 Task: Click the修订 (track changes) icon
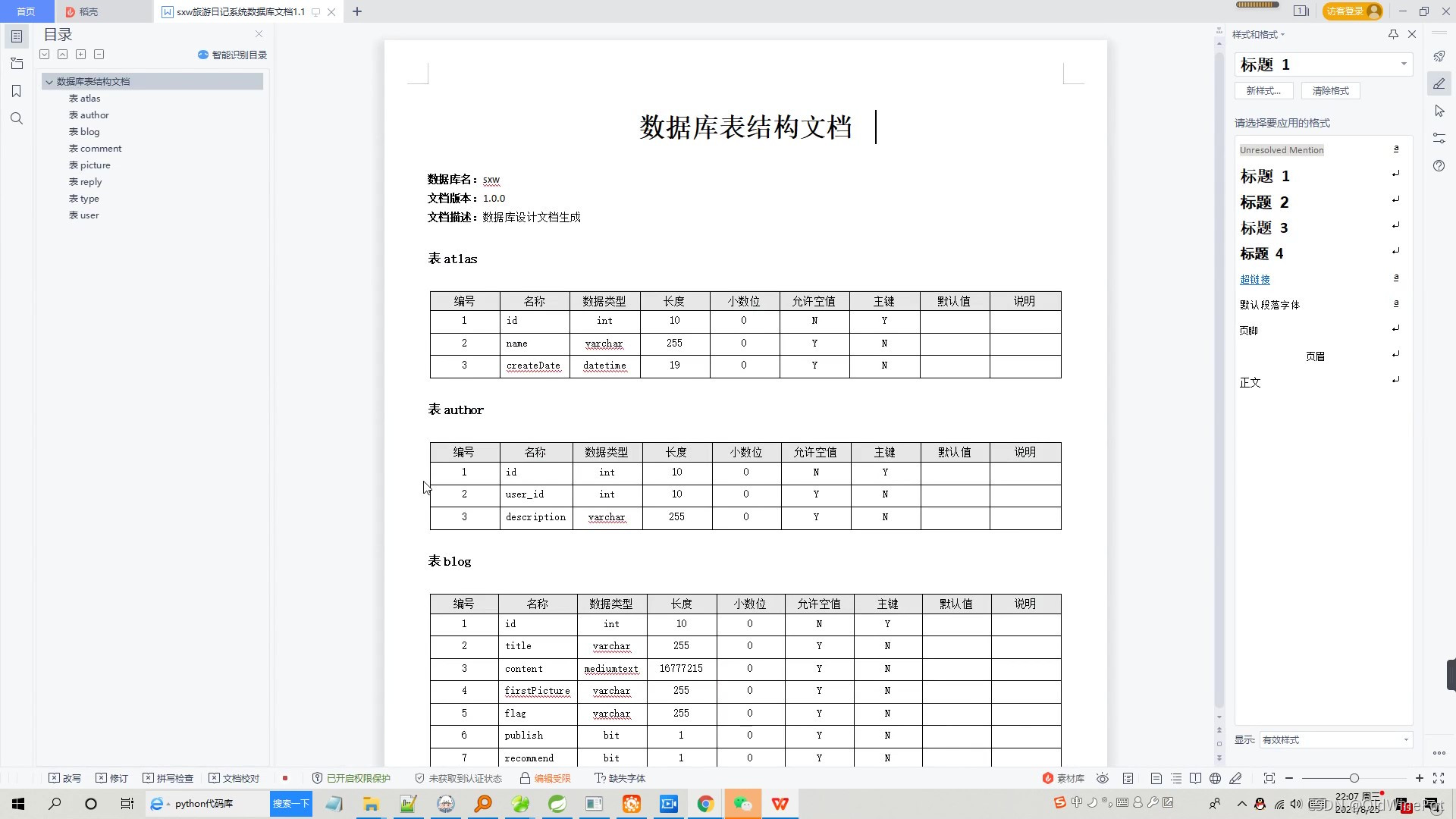click(x=115, y=777)
